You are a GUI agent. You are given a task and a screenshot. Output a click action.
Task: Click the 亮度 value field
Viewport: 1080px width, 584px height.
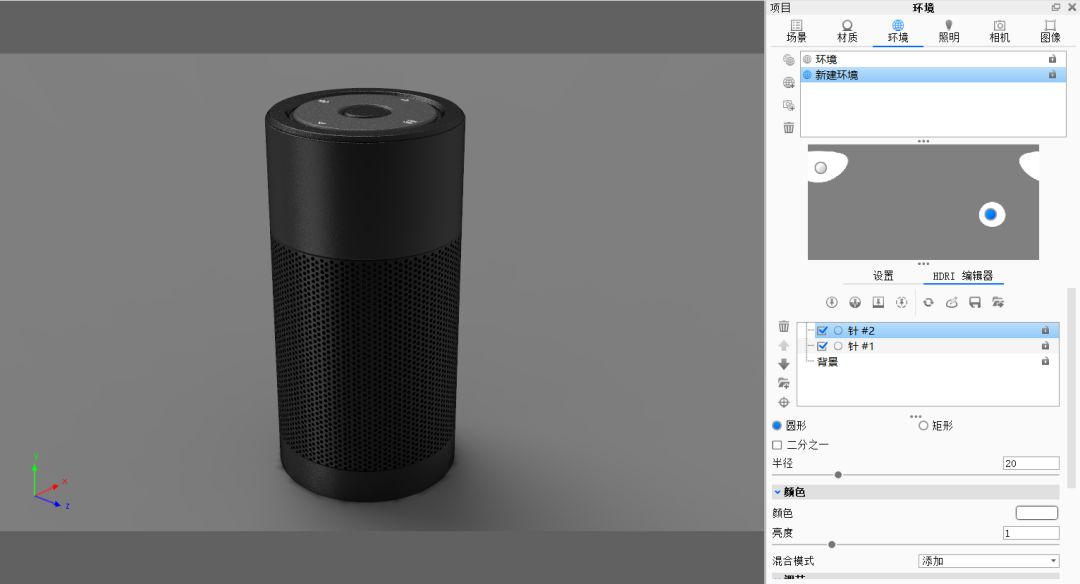point(1030,533)
